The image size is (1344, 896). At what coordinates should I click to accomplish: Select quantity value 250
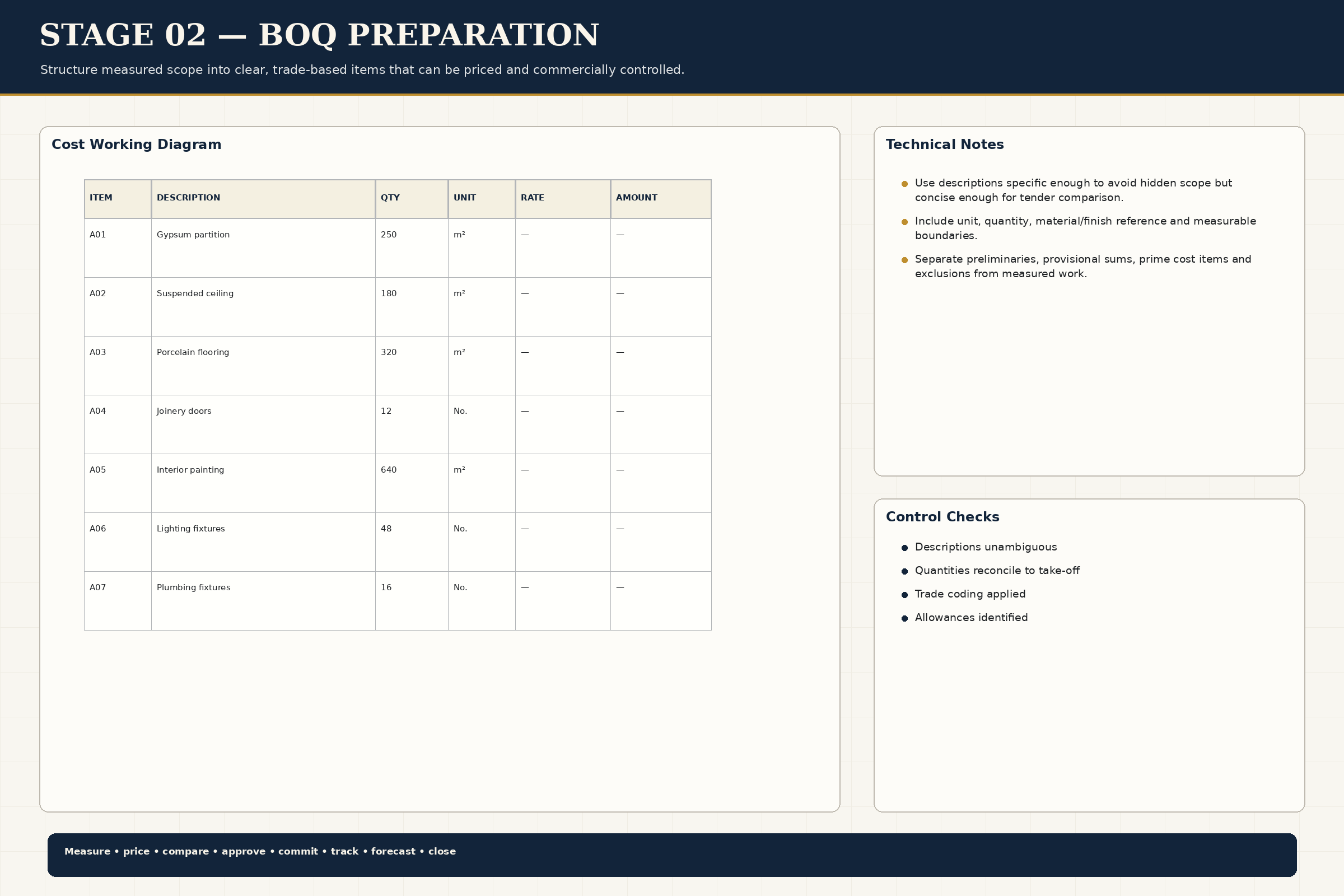coord(389,235)
